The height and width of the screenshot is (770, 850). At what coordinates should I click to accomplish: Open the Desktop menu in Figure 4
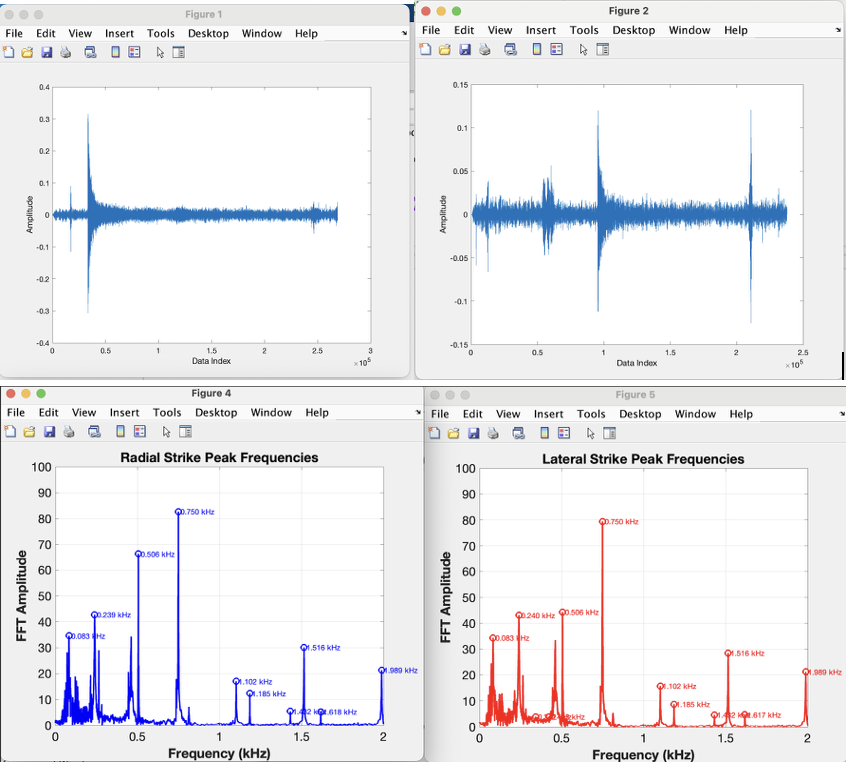click(216, 413)
